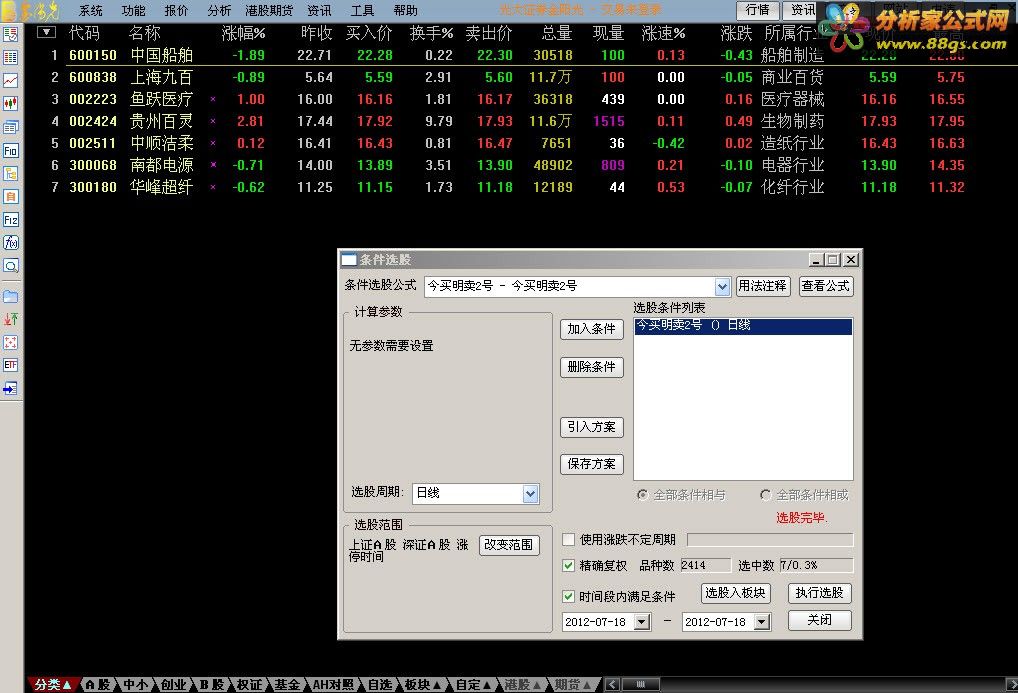This screenshot has width=1018, height=693.
Task: Click the 执行选股 button
Action: [x=819, y=593]
